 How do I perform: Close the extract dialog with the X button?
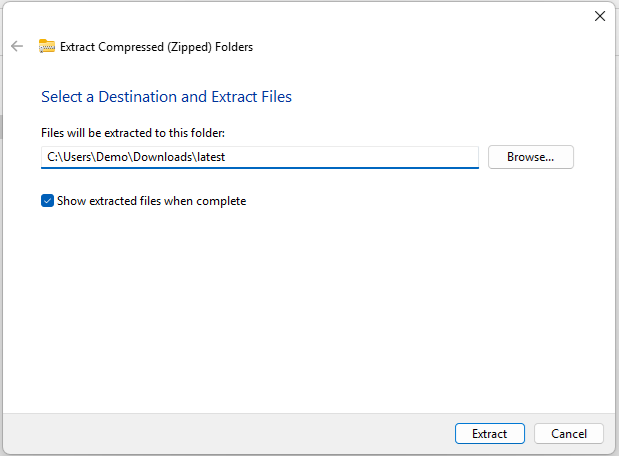coord(600,16)
